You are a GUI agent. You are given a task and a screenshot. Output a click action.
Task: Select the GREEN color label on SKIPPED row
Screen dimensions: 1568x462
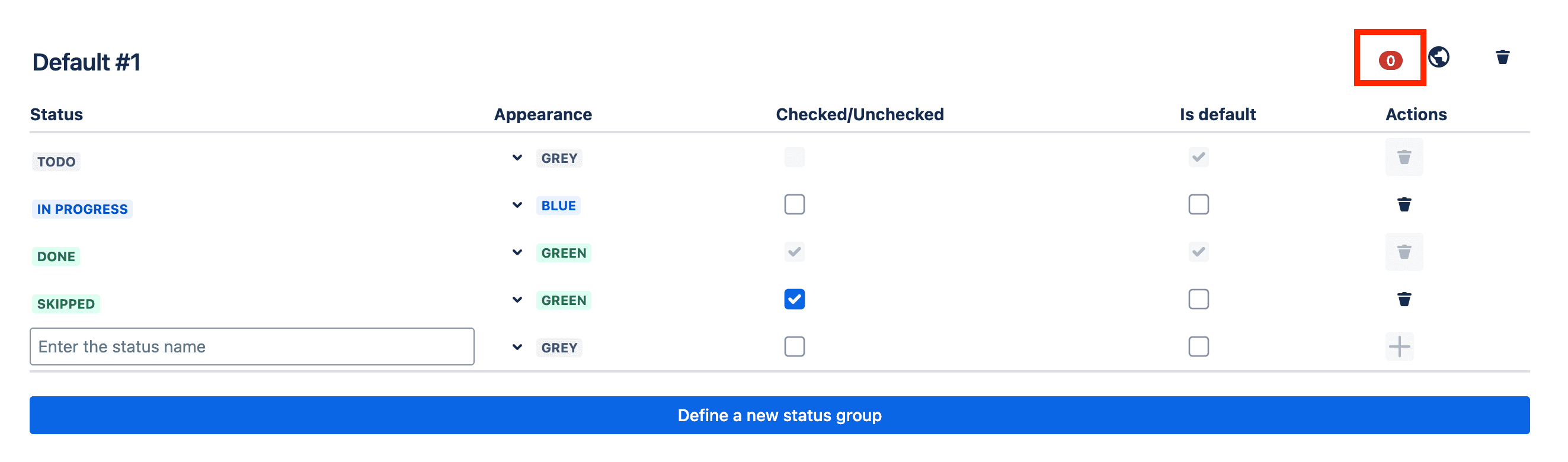pyautogui.click(x=564, y=300)
